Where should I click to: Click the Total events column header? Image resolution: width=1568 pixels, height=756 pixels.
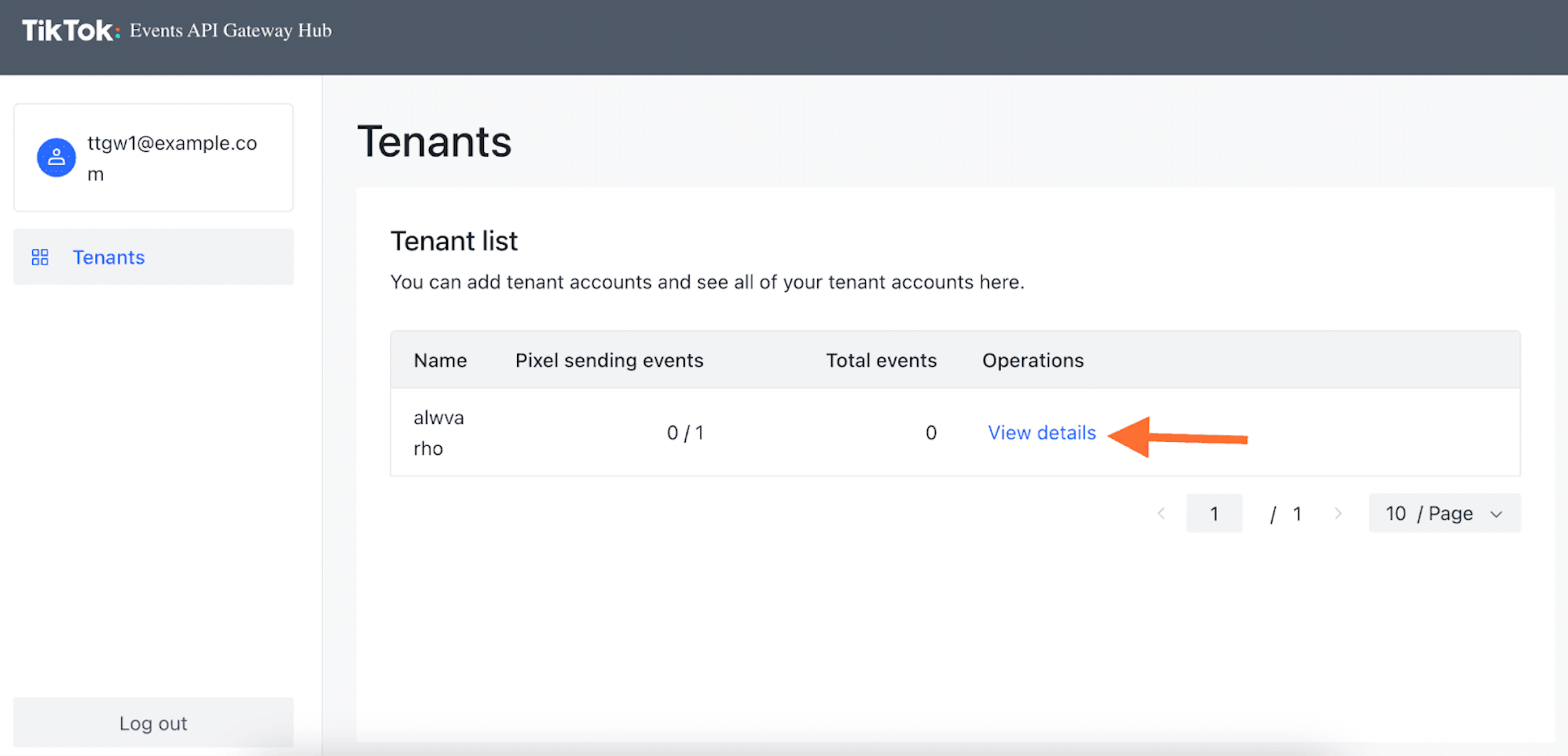881,361
